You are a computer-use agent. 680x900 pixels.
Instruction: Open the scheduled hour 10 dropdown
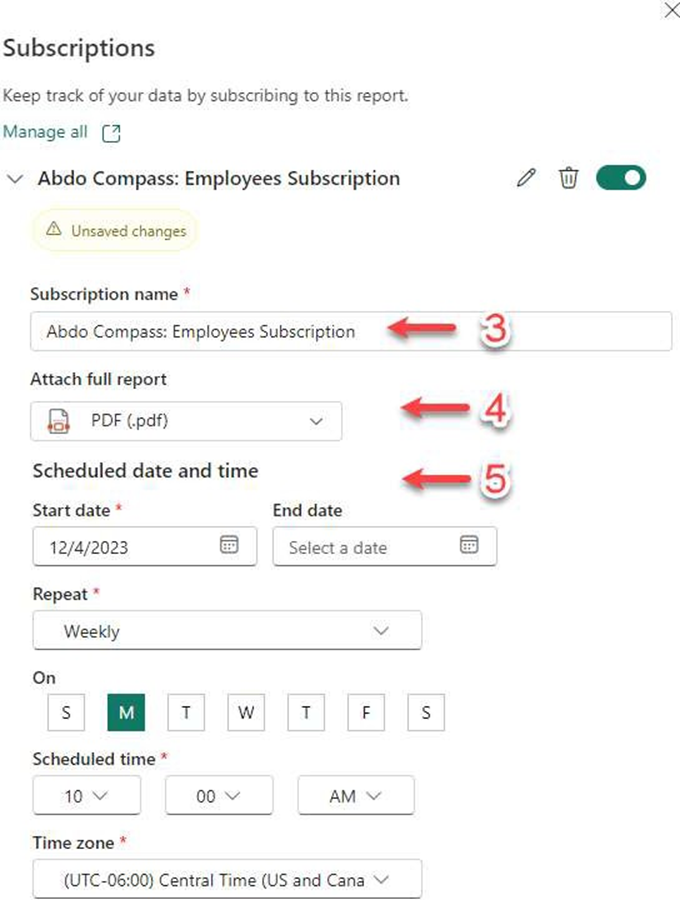coord(86,796)
